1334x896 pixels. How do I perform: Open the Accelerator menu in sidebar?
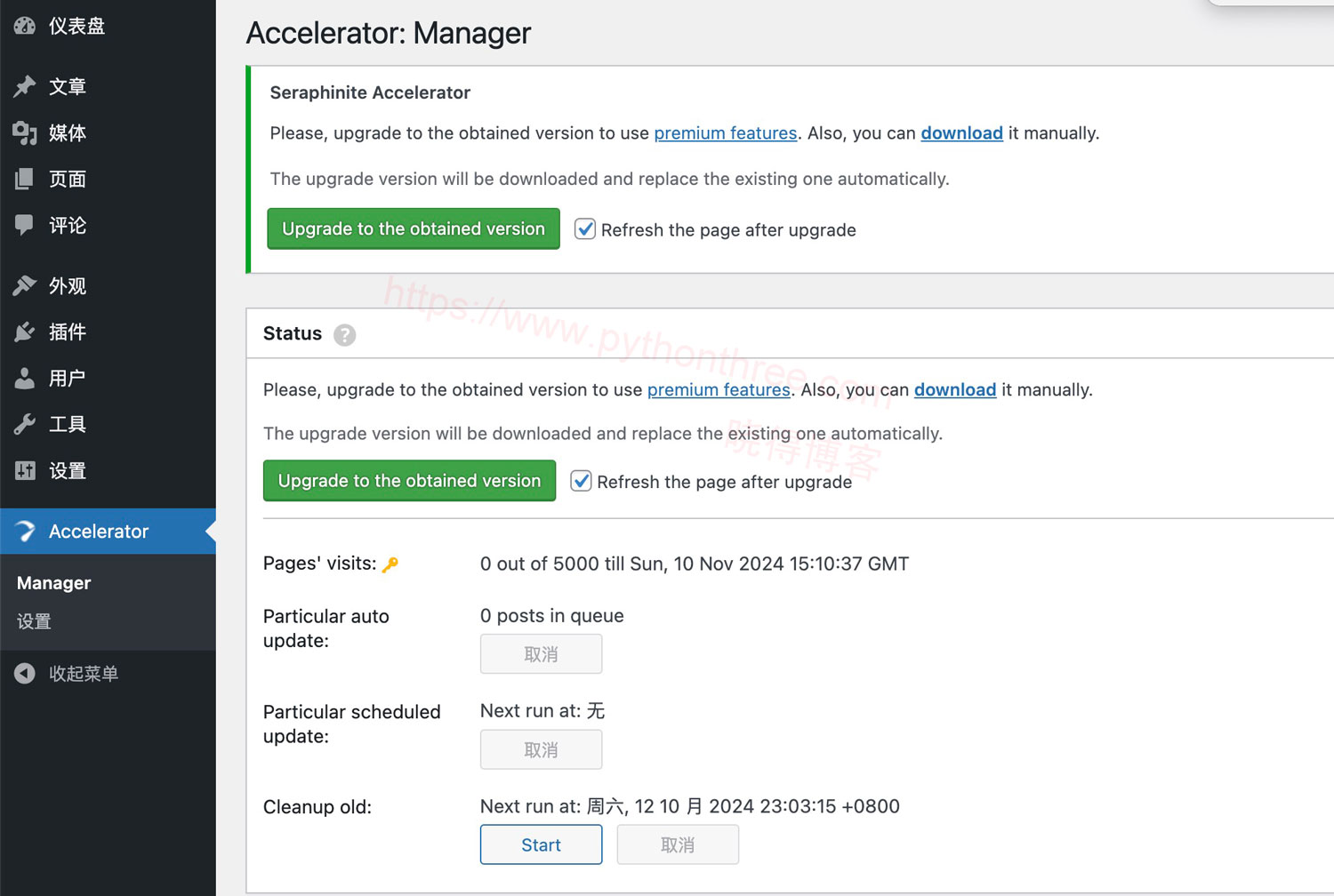click(98, 532)
